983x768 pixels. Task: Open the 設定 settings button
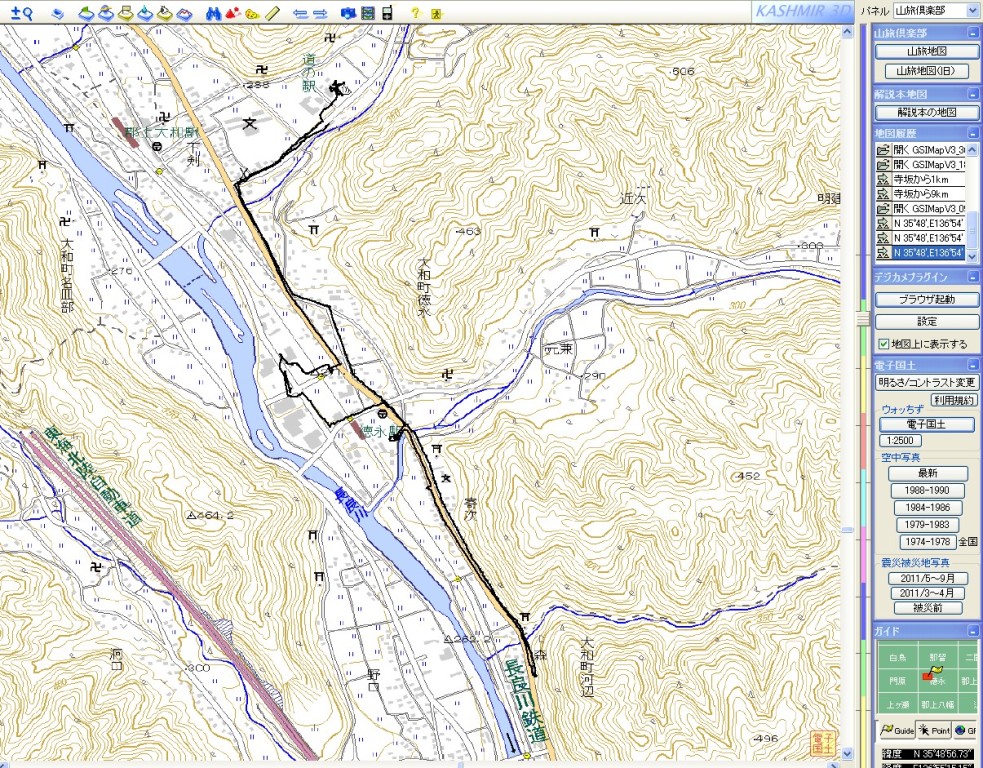click(927, 321)
